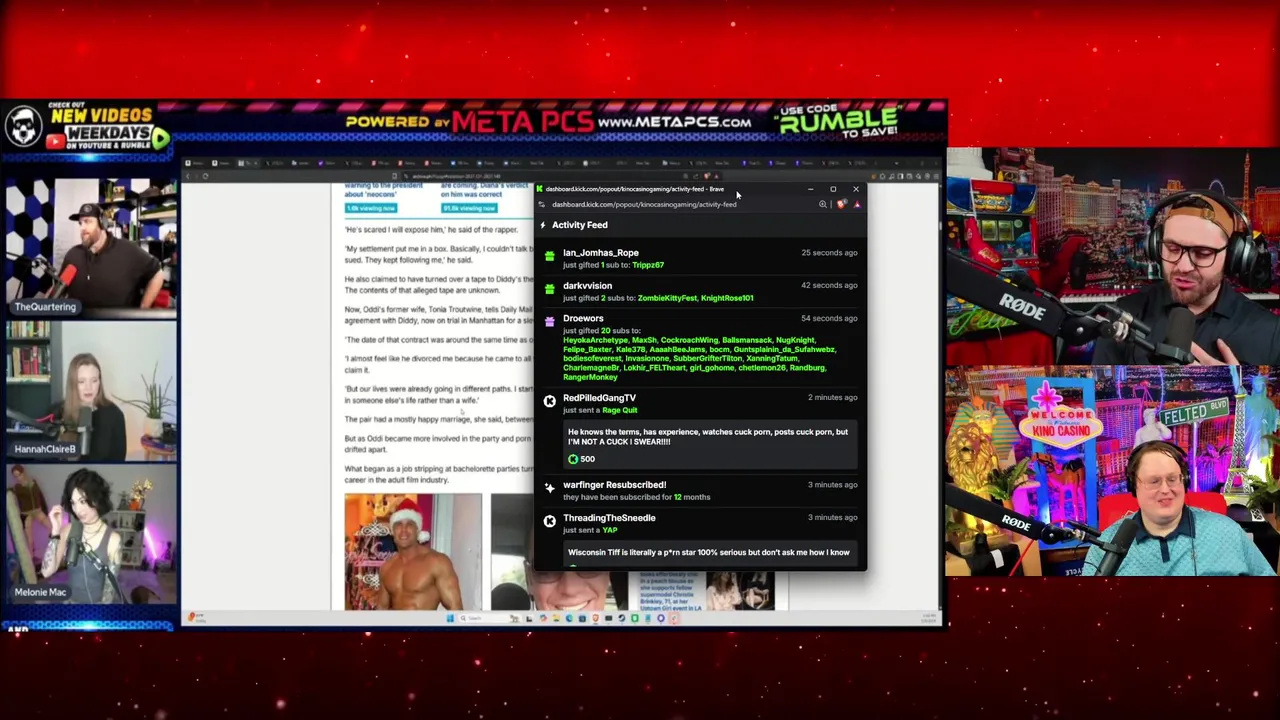Click the first '1.0k viewing now' badge in the article

click(x=371, y=208)
